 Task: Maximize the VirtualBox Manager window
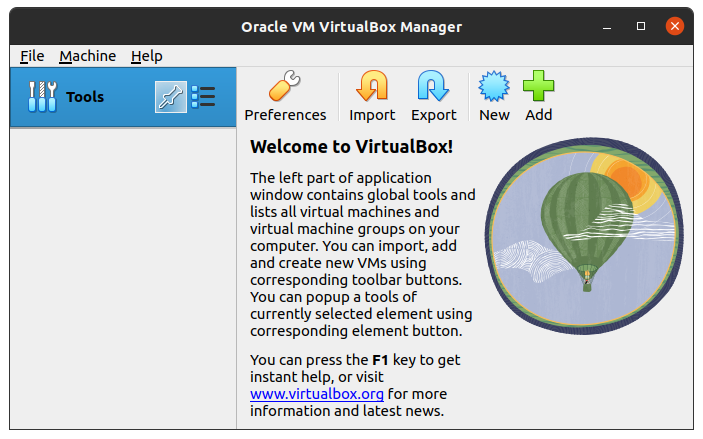(641, 26)
